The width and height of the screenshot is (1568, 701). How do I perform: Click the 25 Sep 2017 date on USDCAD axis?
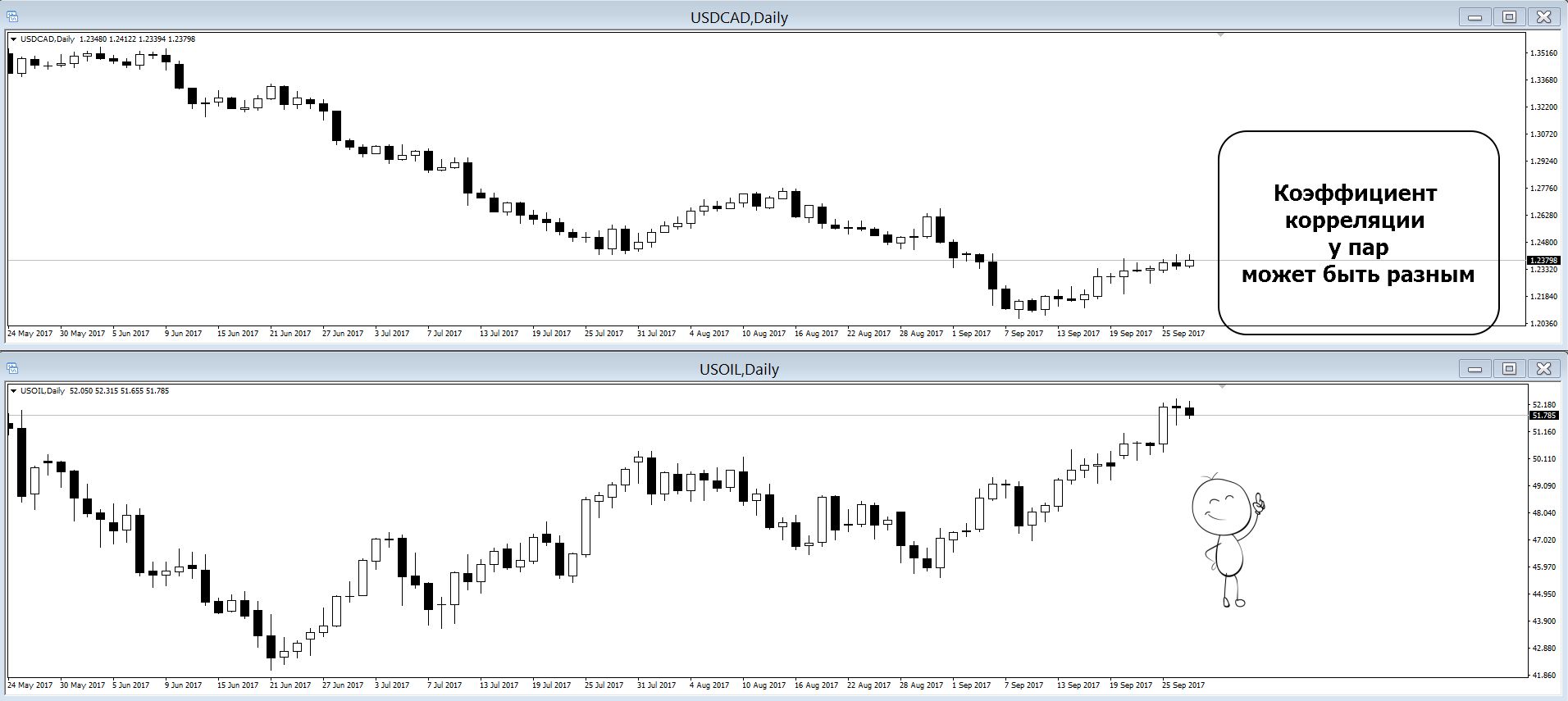(1183, 334)
